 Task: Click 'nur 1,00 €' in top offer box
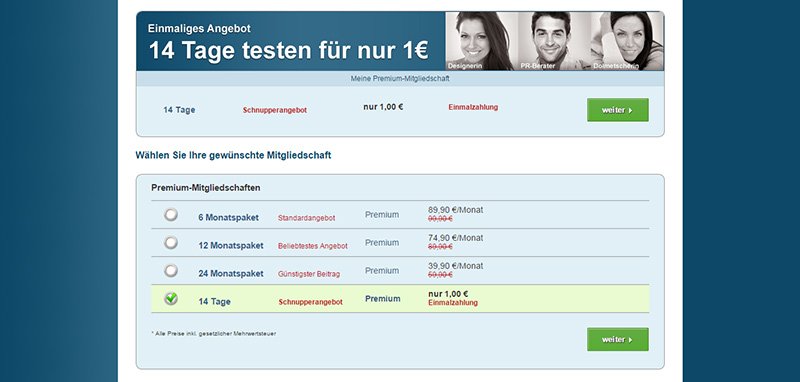pos(383,107)
